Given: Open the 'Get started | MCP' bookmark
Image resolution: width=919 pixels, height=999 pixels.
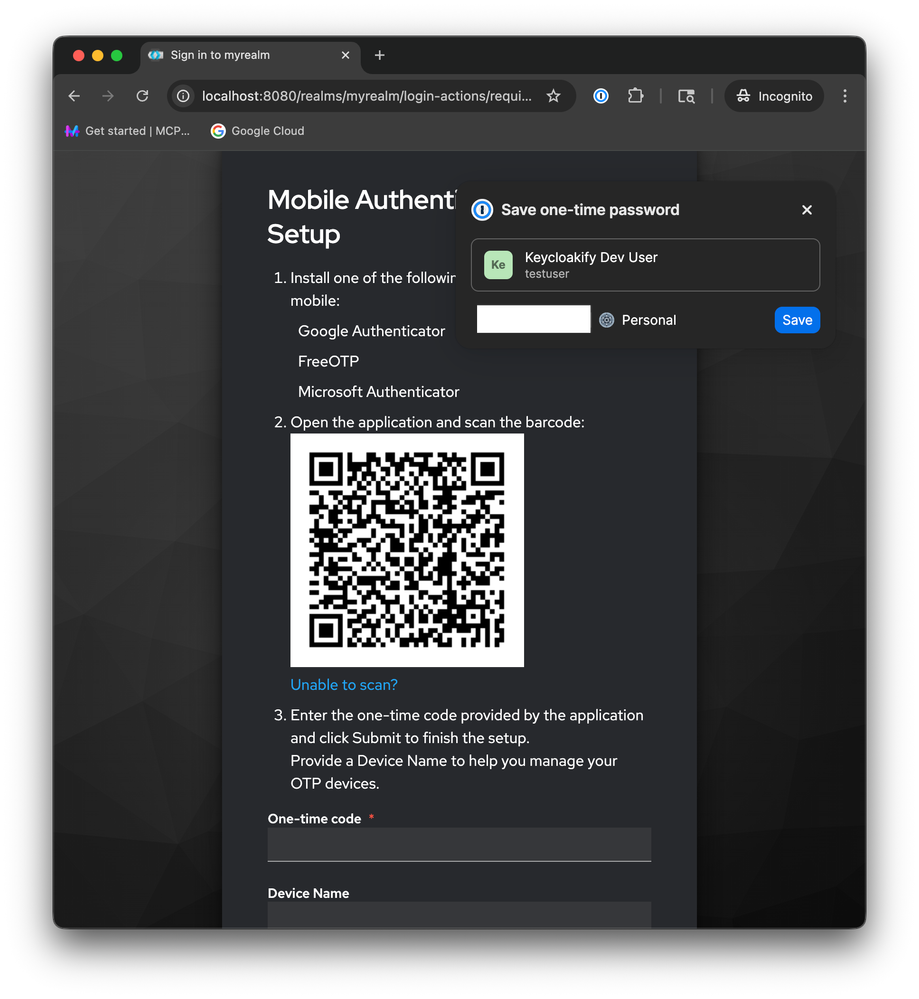Looking at the screenshot, I should 127,131.
